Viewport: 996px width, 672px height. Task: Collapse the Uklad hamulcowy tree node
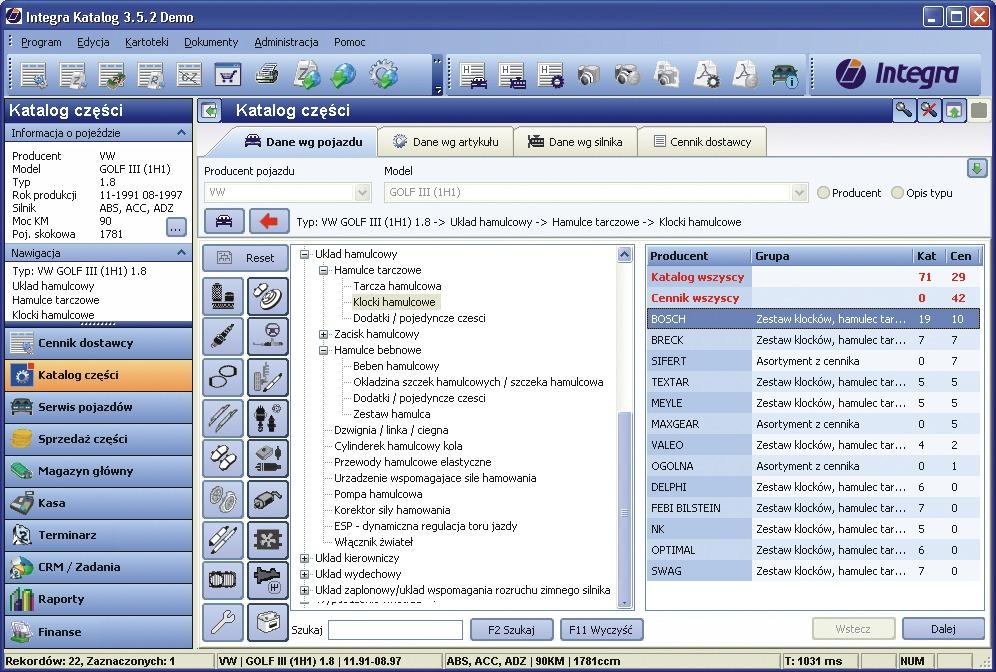point(304,254)
